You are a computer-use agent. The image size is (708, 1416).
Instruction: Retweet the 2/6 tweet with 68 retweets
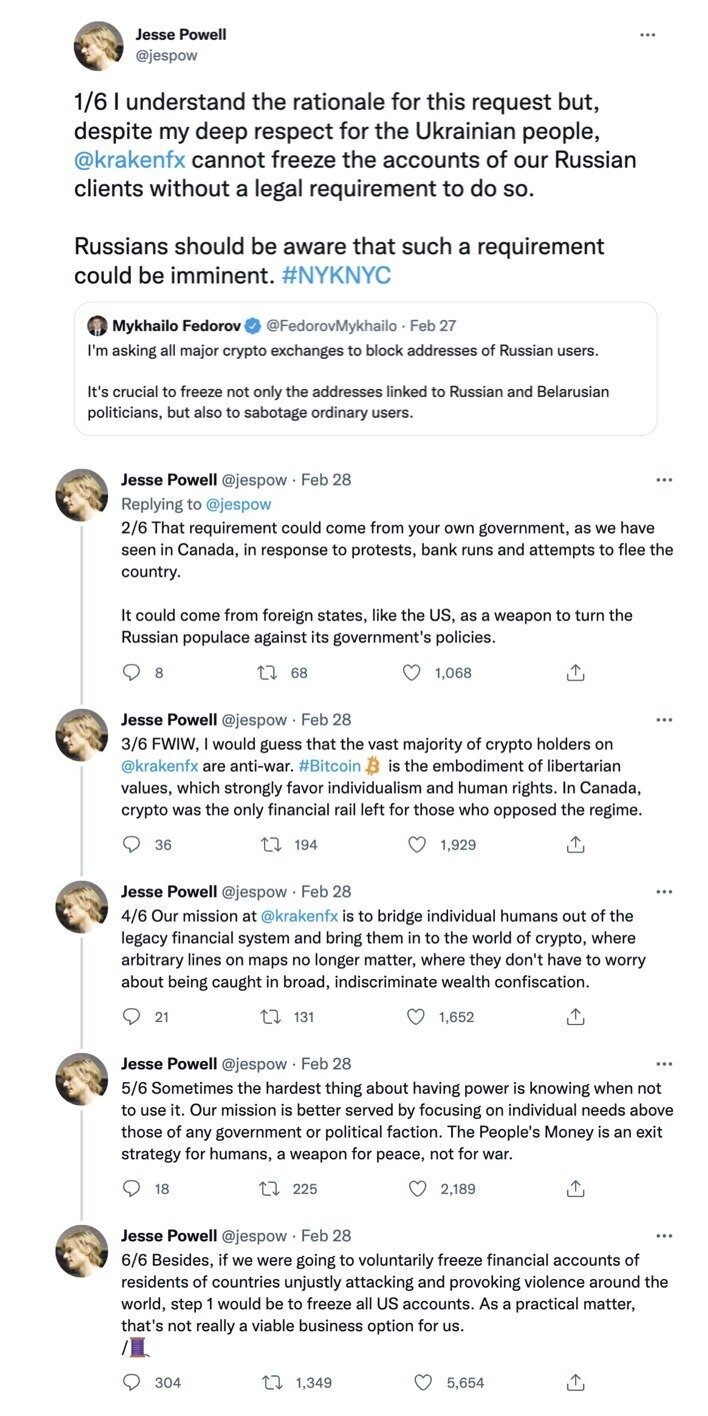tap(268, 673)
